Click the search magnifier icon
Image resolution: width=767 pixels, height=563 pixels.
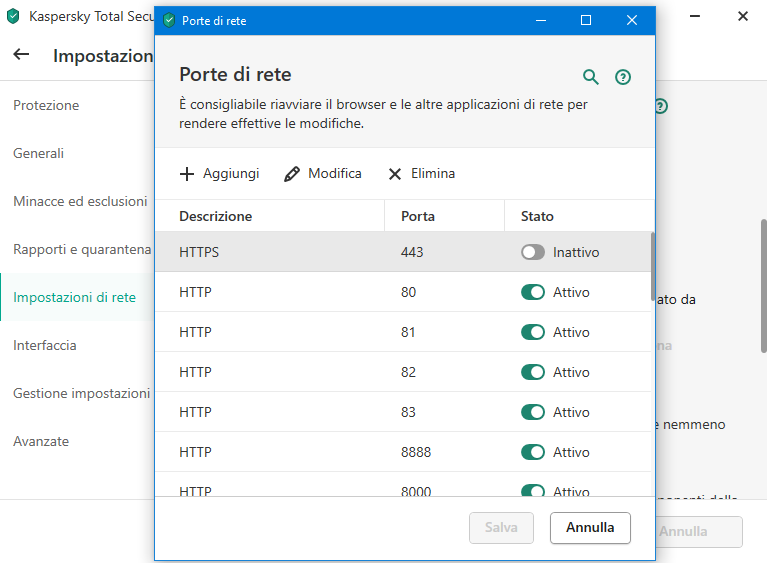coord(591,77)
